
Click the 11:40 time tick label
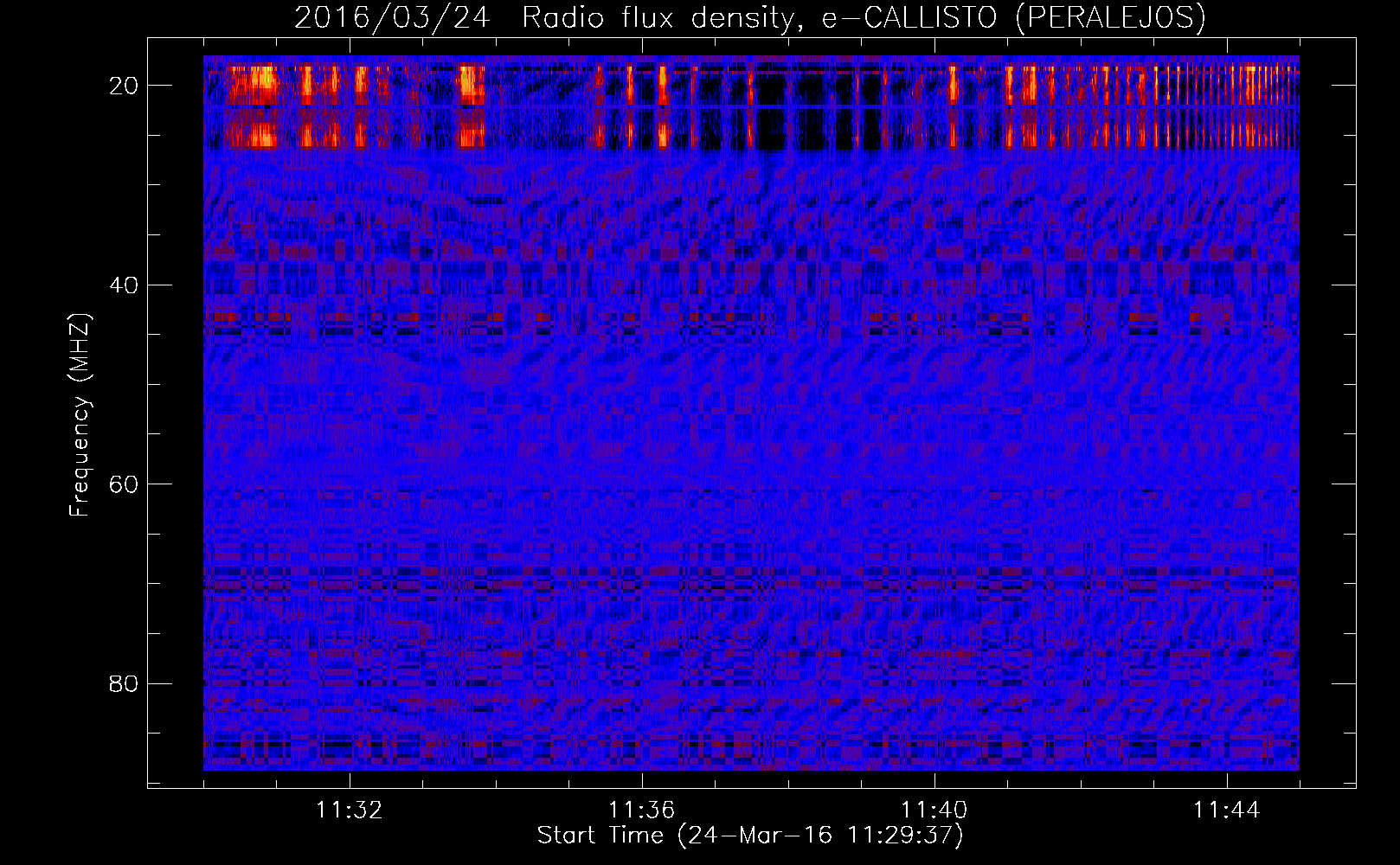pos(934,811)
